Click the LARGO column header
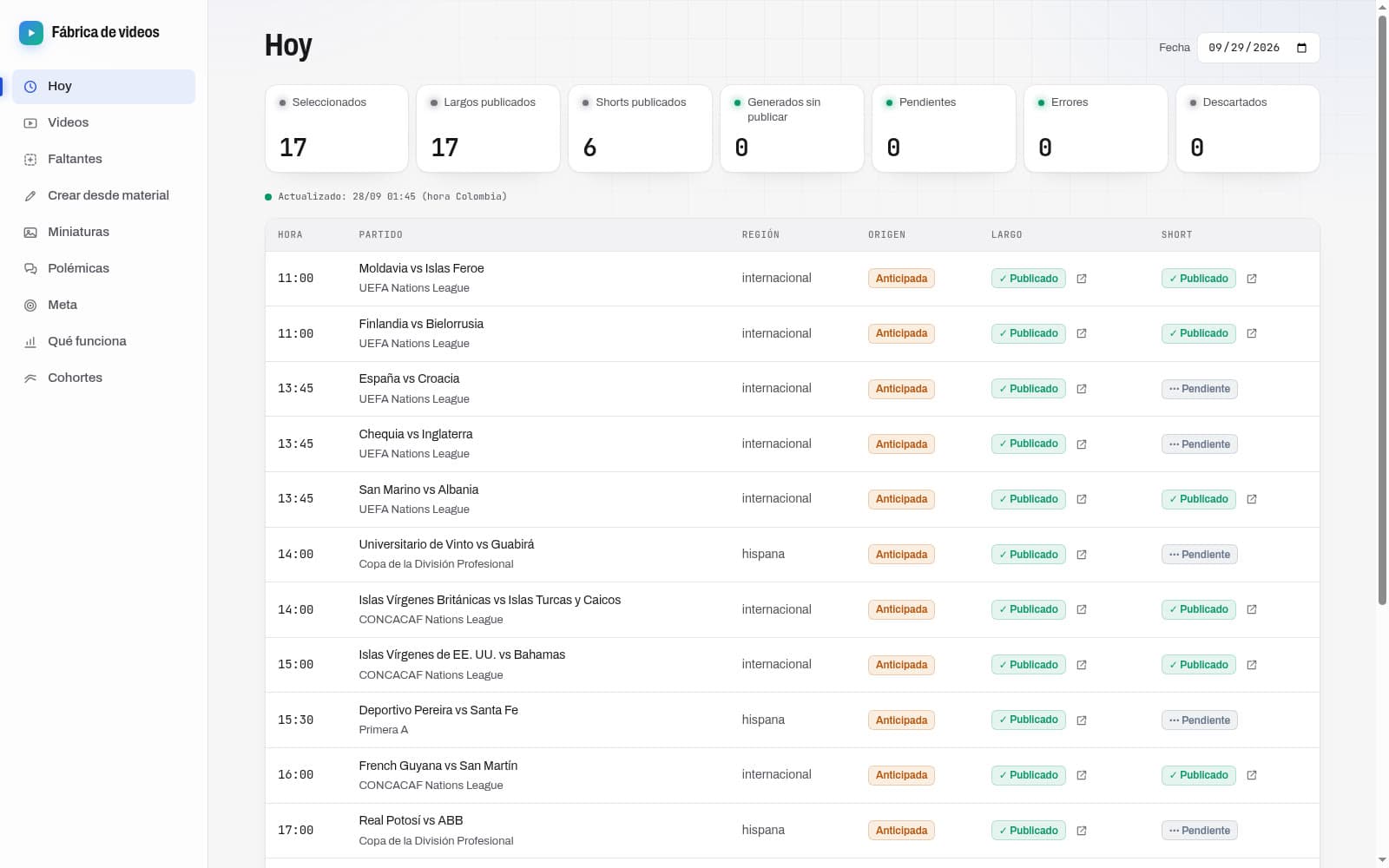1389x868 pixels. [1007, 235]
